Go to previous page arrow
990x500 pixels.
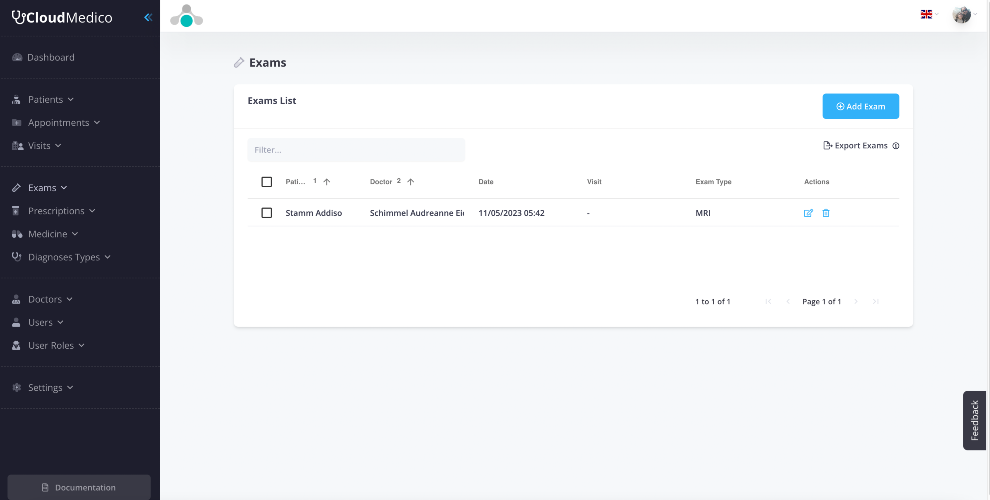788,302
